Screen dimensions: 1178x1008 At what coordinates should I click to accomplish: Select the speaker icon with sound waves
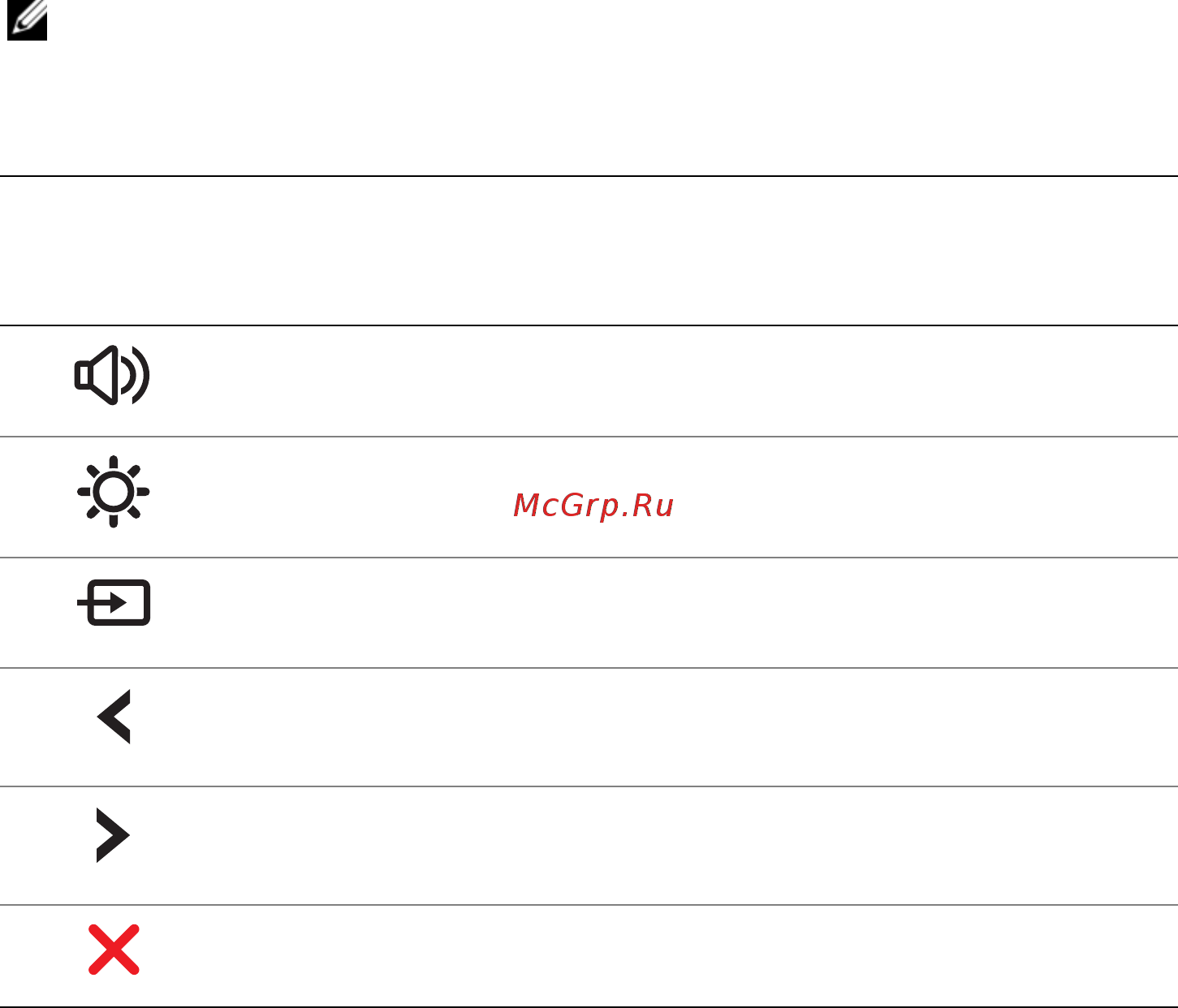tap(112, 375)
